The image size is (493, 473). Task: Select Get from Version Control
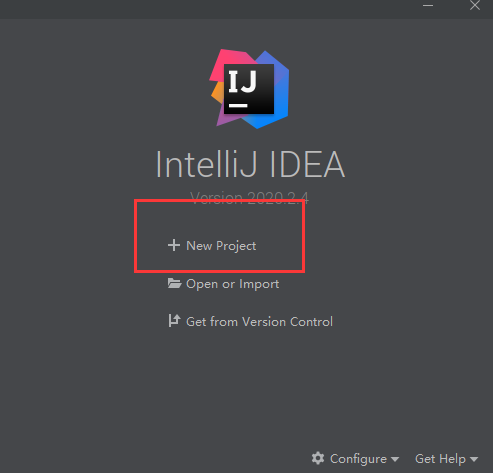coord(259,322)
